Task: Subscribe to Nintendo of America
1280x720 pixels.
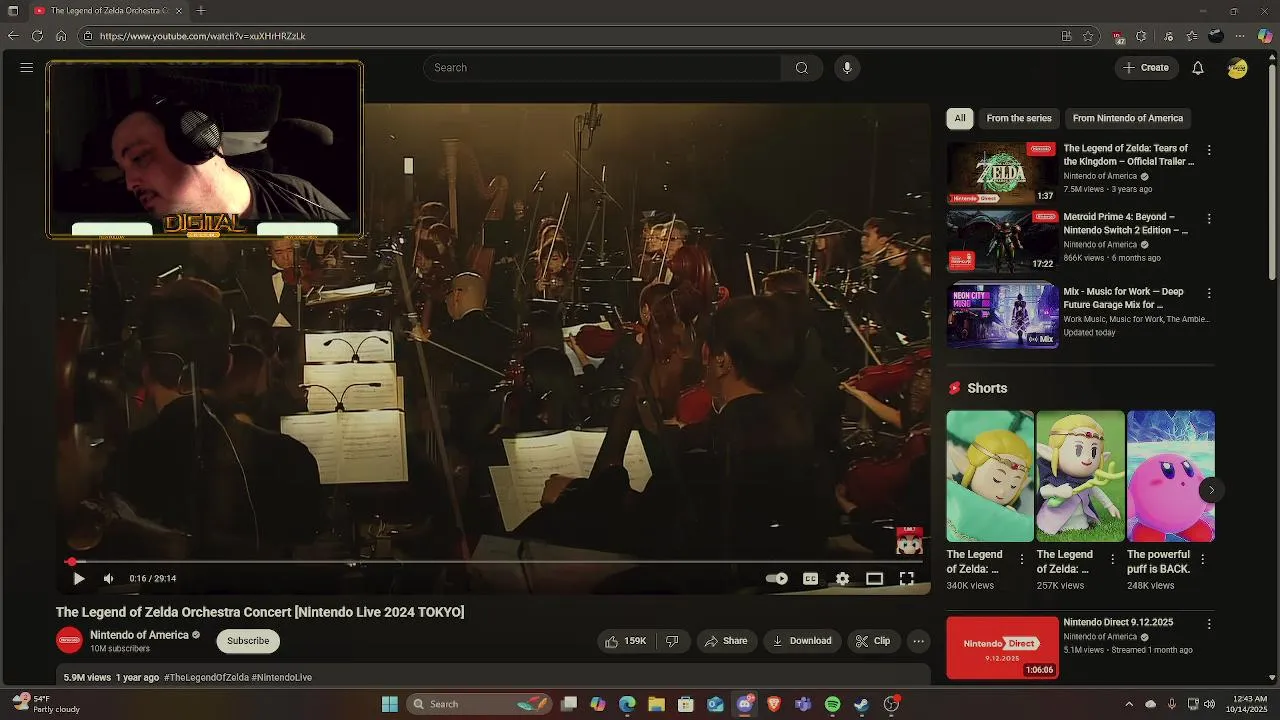Action: pos(248,641)
